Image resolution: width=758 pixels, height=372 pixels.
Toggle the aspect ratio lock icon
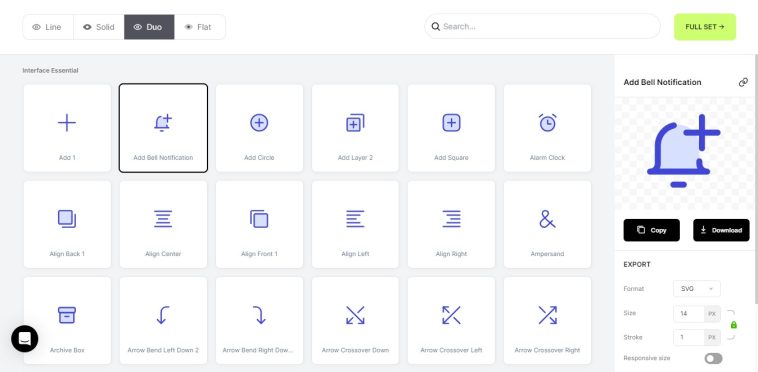[x=733, y=325]
